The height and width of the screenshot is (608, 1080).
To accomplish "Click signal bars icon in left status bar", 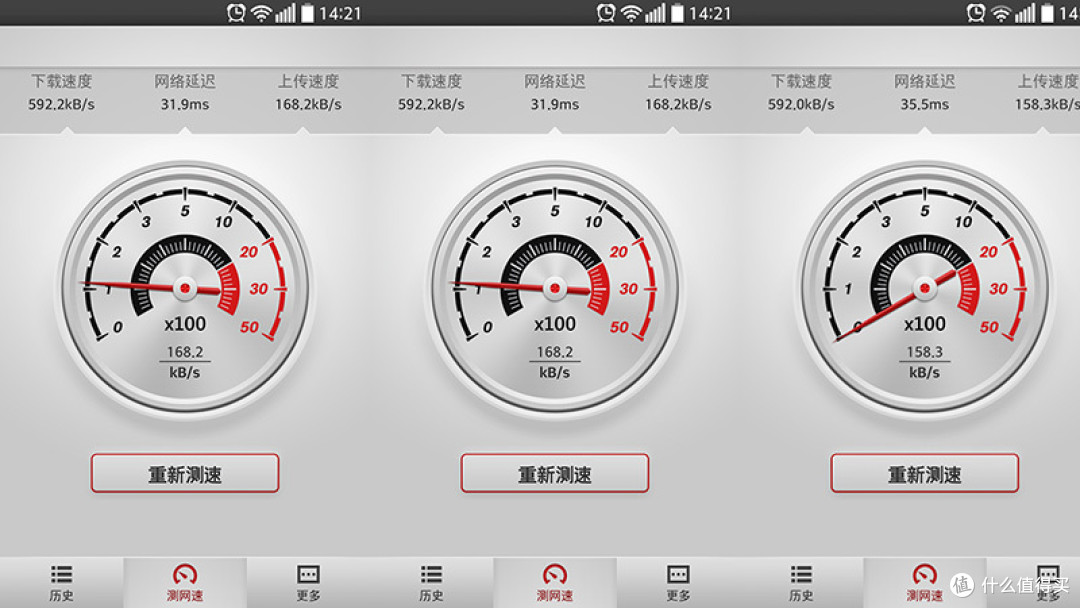I will 285,13.
